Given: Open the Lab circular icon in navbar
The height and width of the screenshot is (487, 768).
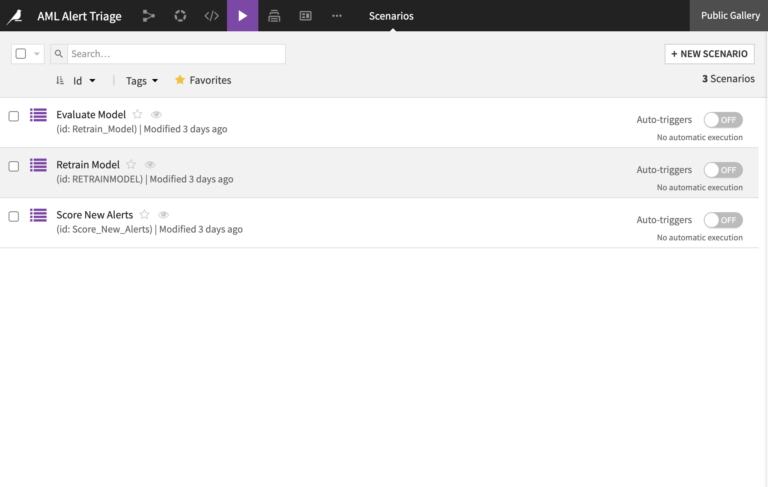Looking at the screenshot, I should point(180,16).
